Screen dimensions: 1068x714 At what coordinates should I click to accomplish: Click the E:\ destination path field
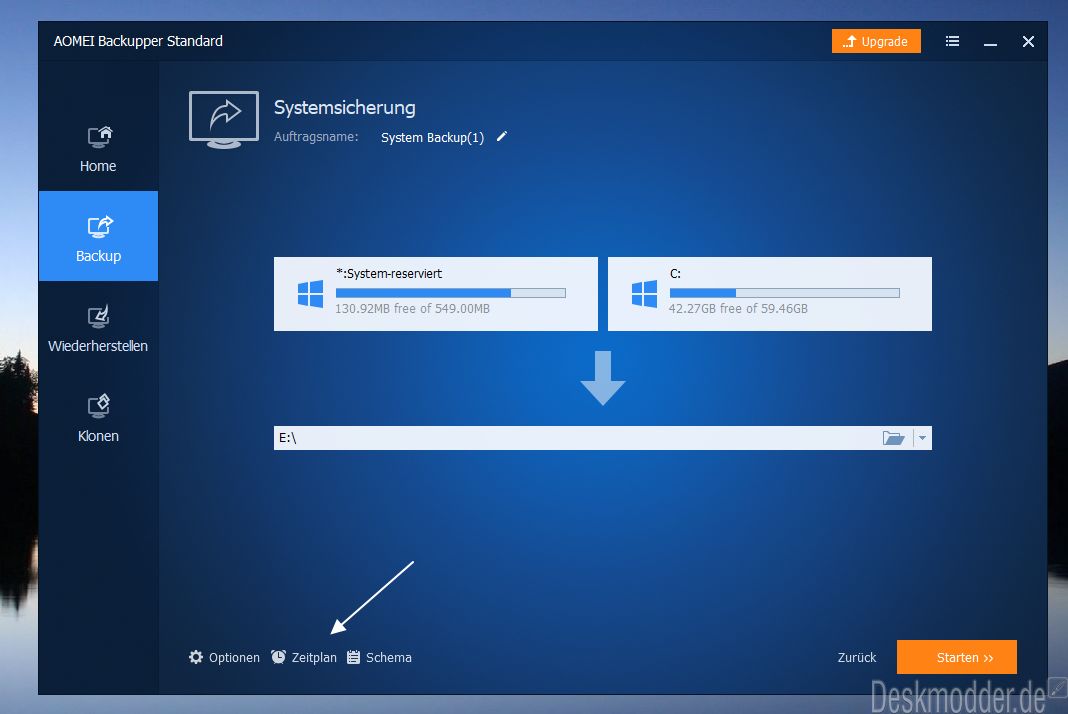coord(570,438)
